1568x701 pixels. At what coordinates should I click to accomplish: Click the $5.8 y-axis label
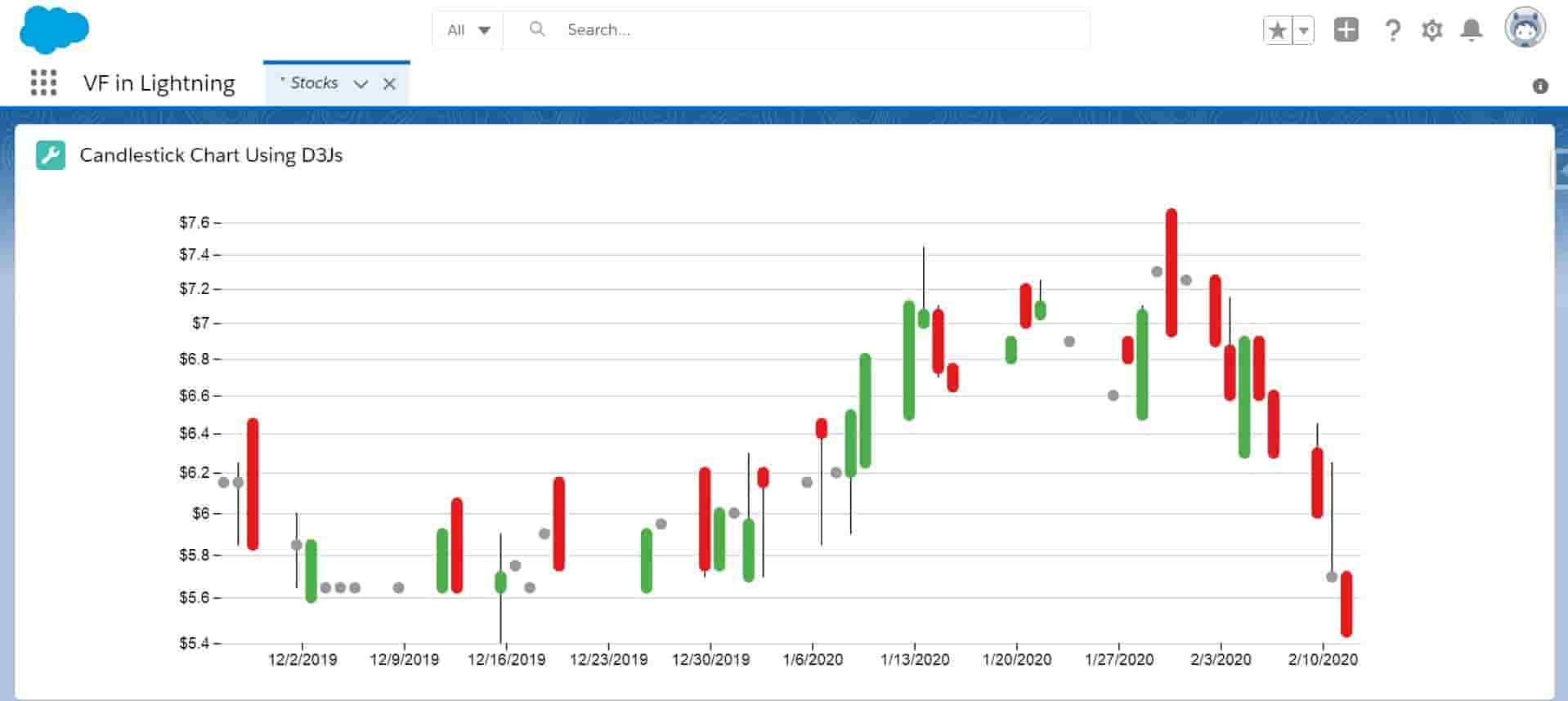195,555
